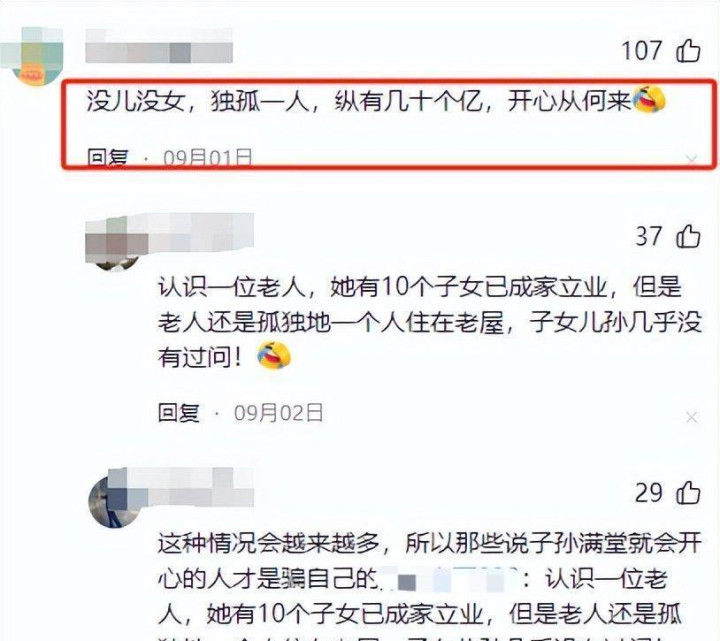720x641 pixels.
Task: Dismiss the 09月02日 comment with X
Action: (692, 417)
